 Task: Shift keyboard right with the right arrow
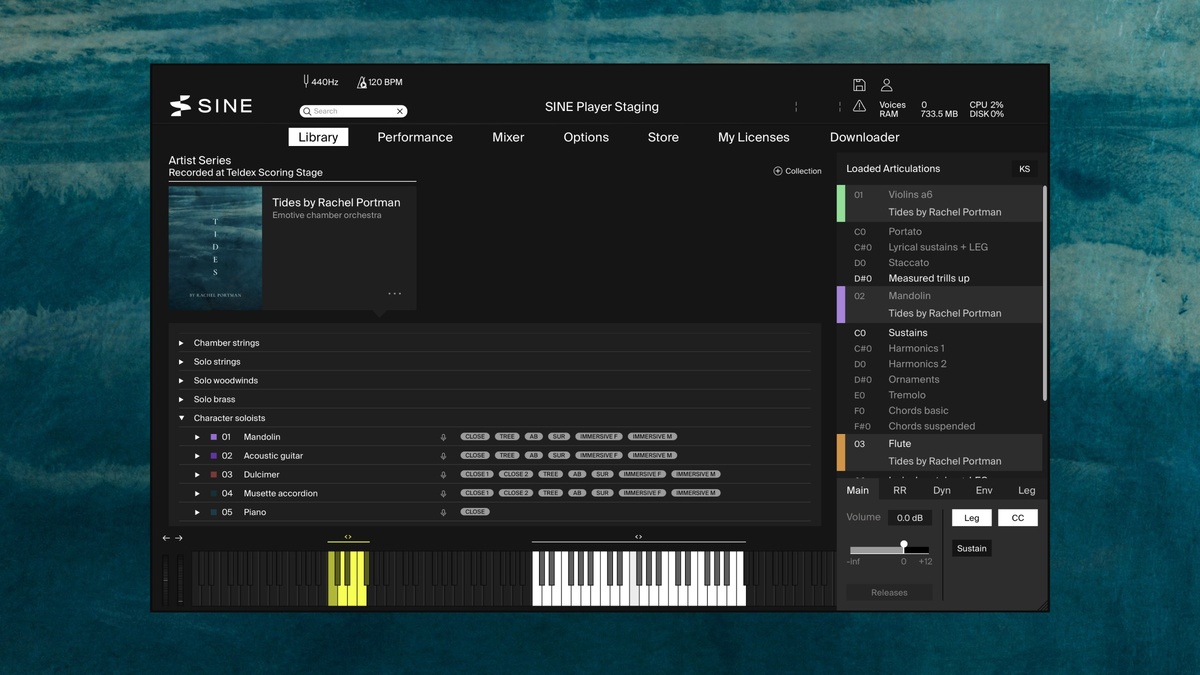point(179,538)
